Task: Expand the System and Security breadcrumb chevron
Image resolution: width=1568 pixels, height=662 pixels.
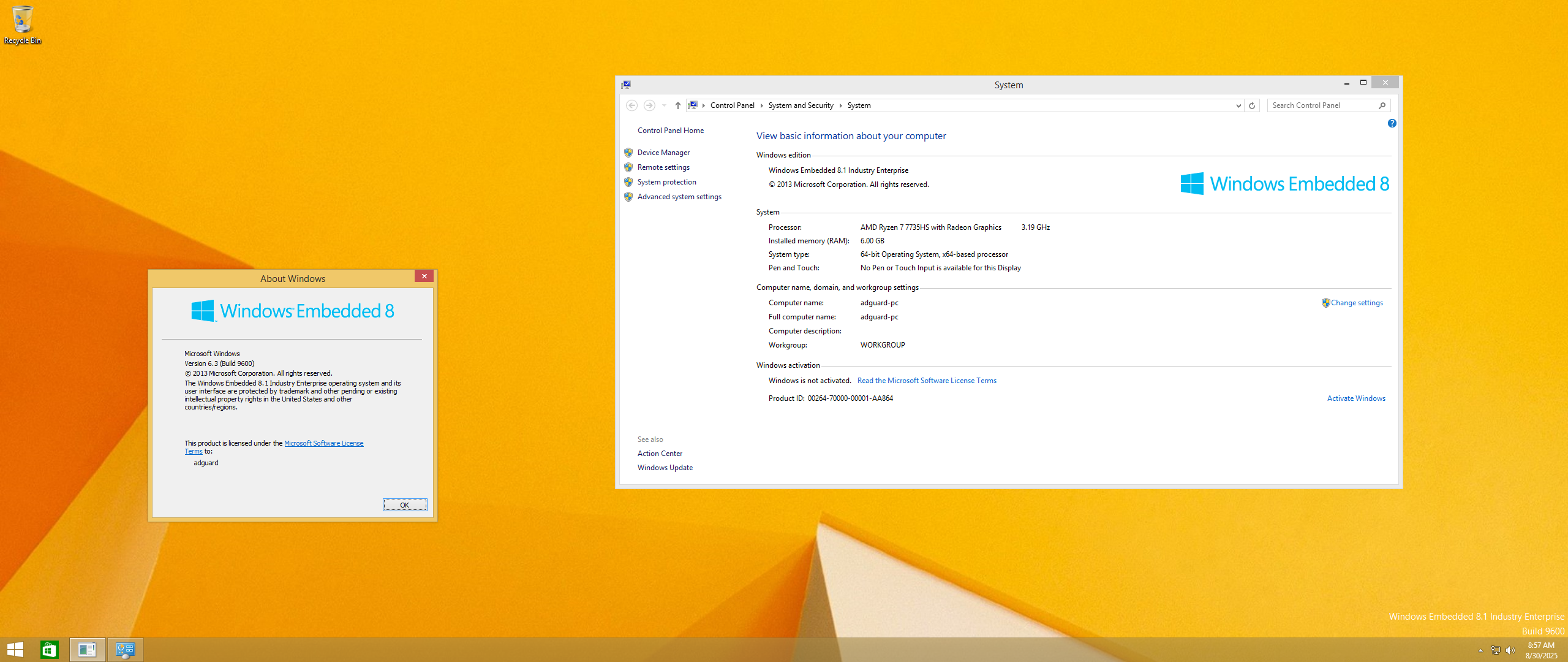Action: click(x=840, y=105)
